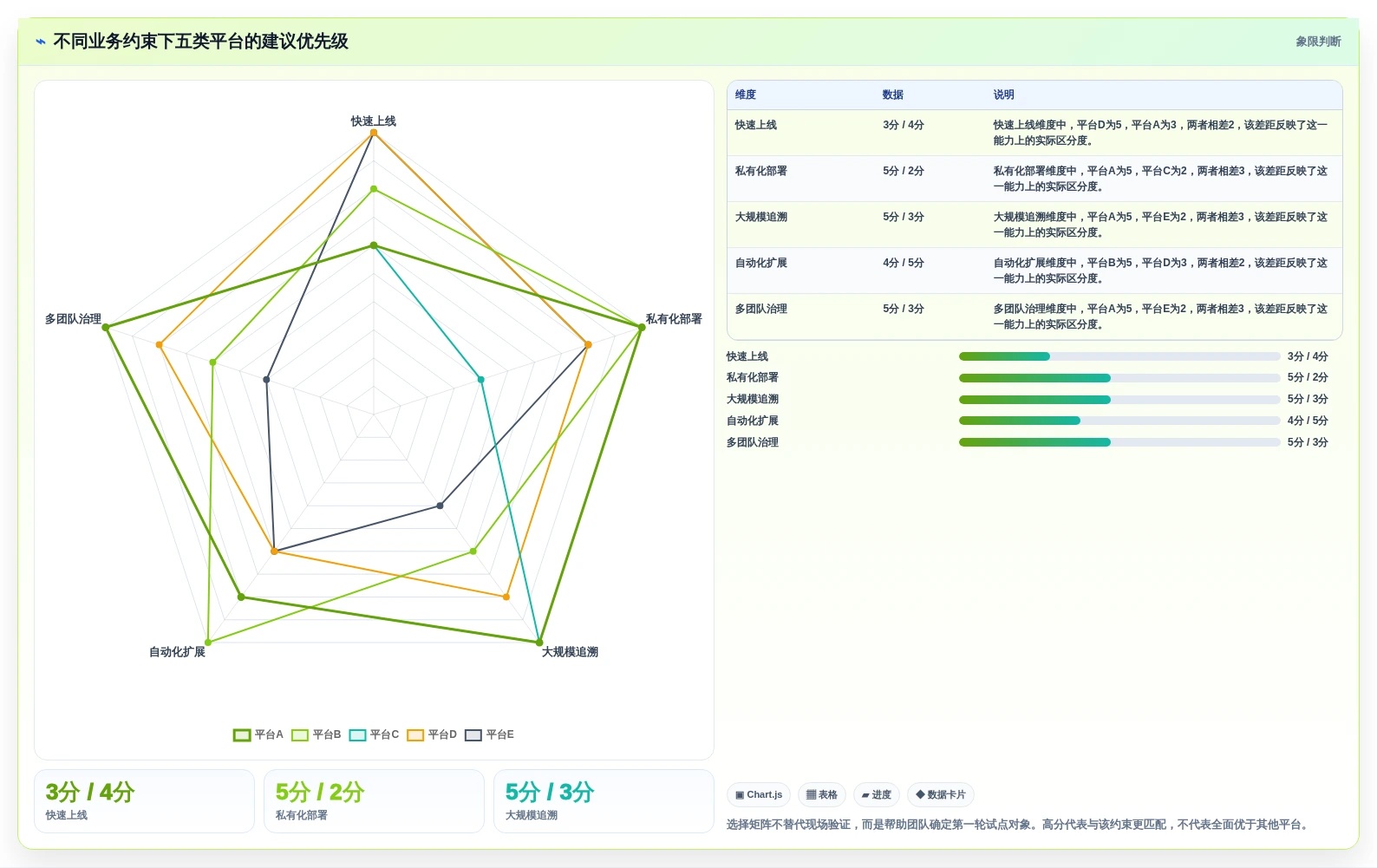Toggle 平台E legend swatch in radar chart
The height and width of the screenshot is (868, 1377).
(x=473, y=735)
